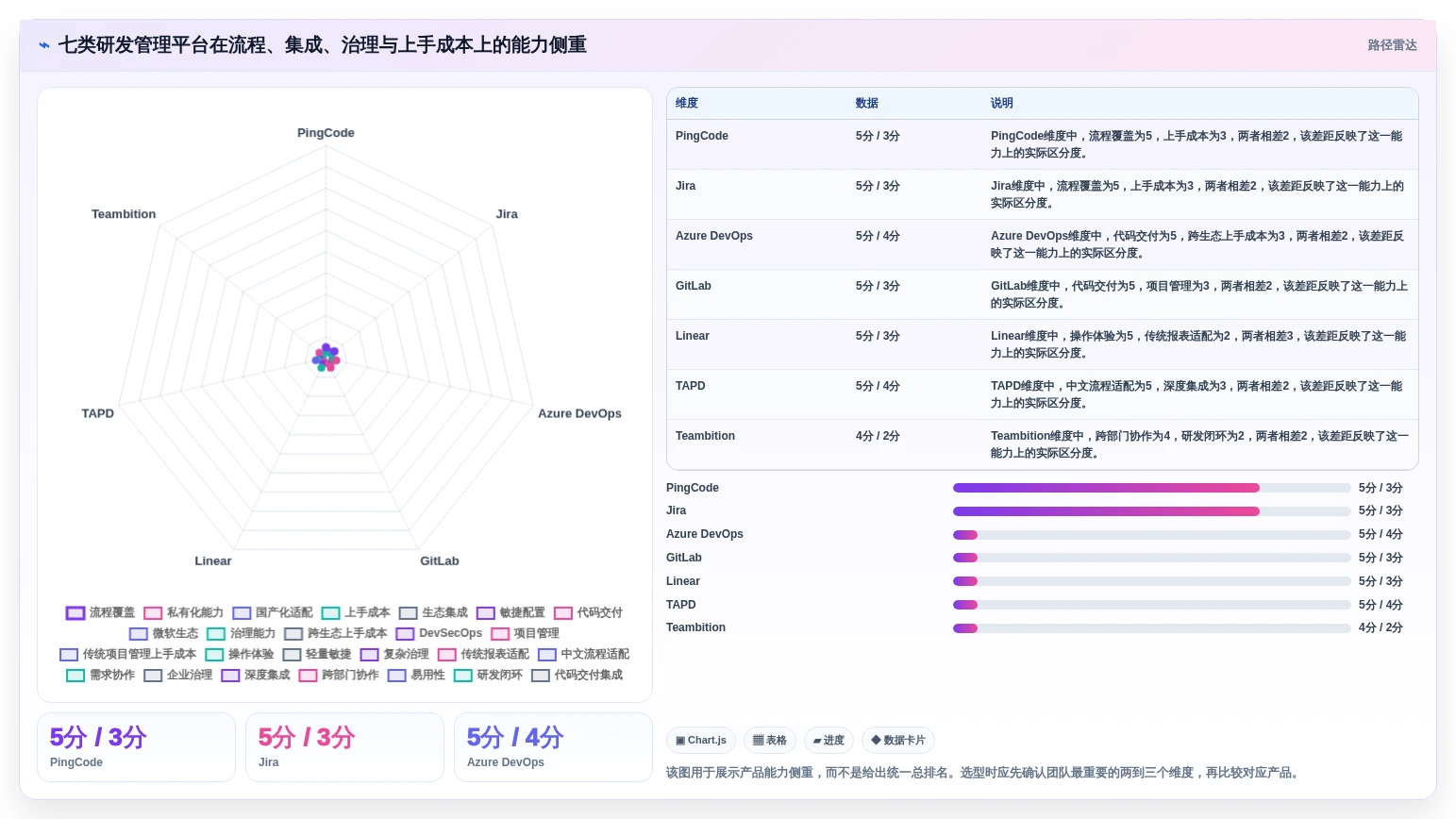The width and height of the screenshot is (1456, 819).
Task: Toggle the 敏捷配置 legend series
Action: [x=510, y=612]
